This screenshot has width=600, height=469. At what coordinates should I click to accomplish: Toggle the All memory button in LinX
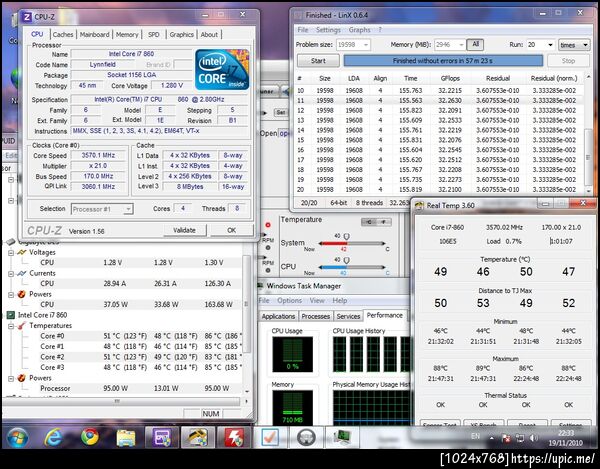[475, 44]
